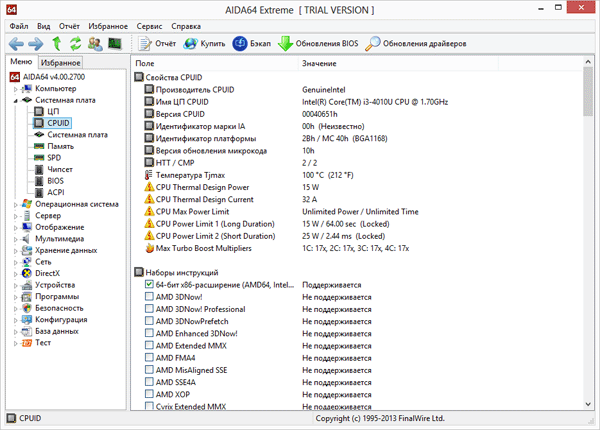
Task: Toggle the 64-бит x86-расширение checkbox
Action: coord(149,284)
